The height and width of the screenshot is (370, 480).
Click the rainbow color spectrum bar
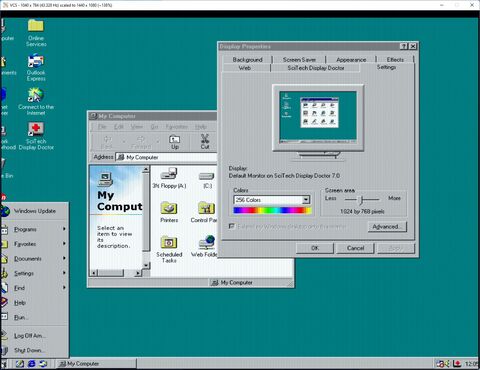(272, 210)
